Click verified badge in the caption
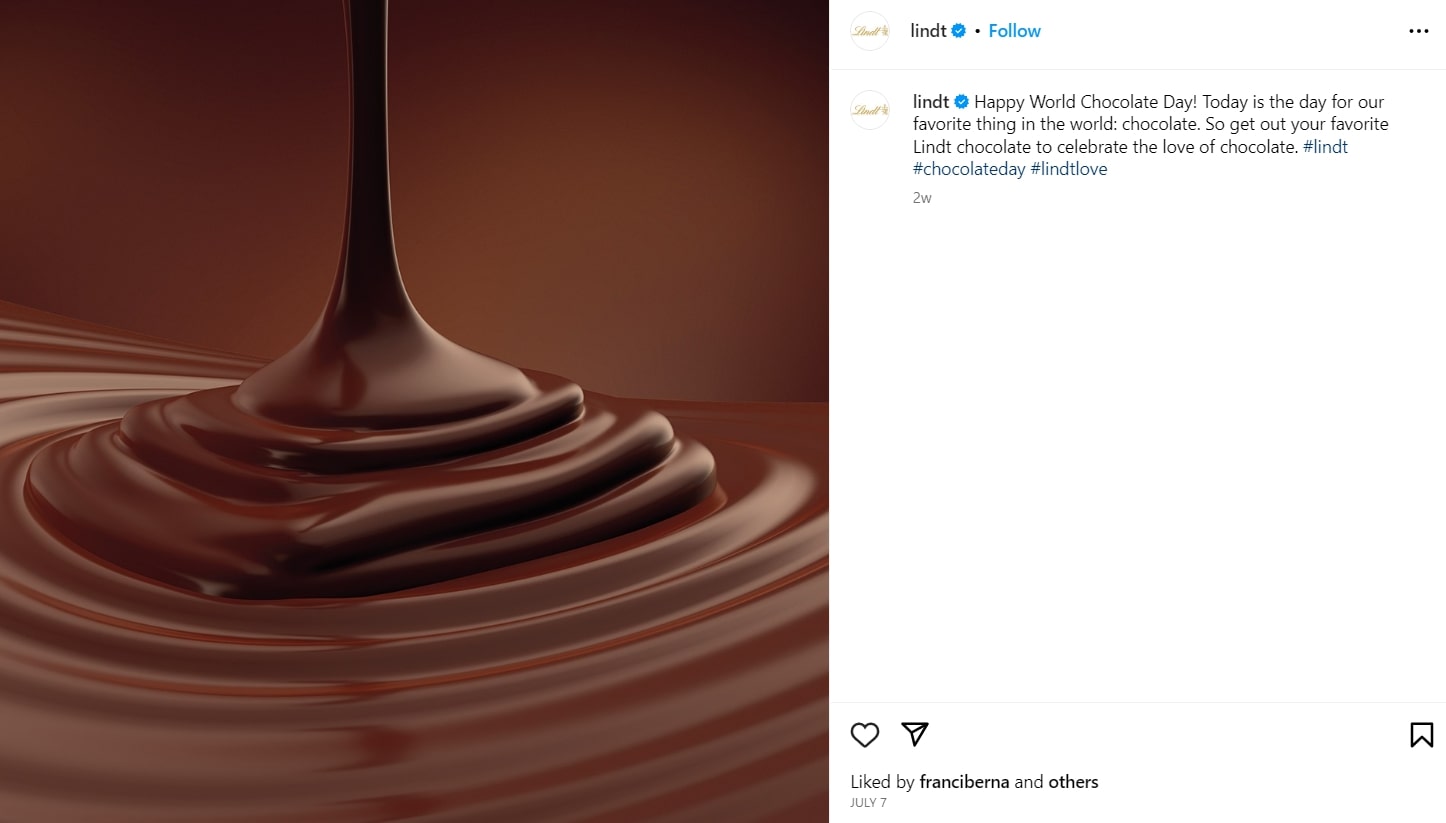Screen dimensions: 1446x823 point(961,102)
